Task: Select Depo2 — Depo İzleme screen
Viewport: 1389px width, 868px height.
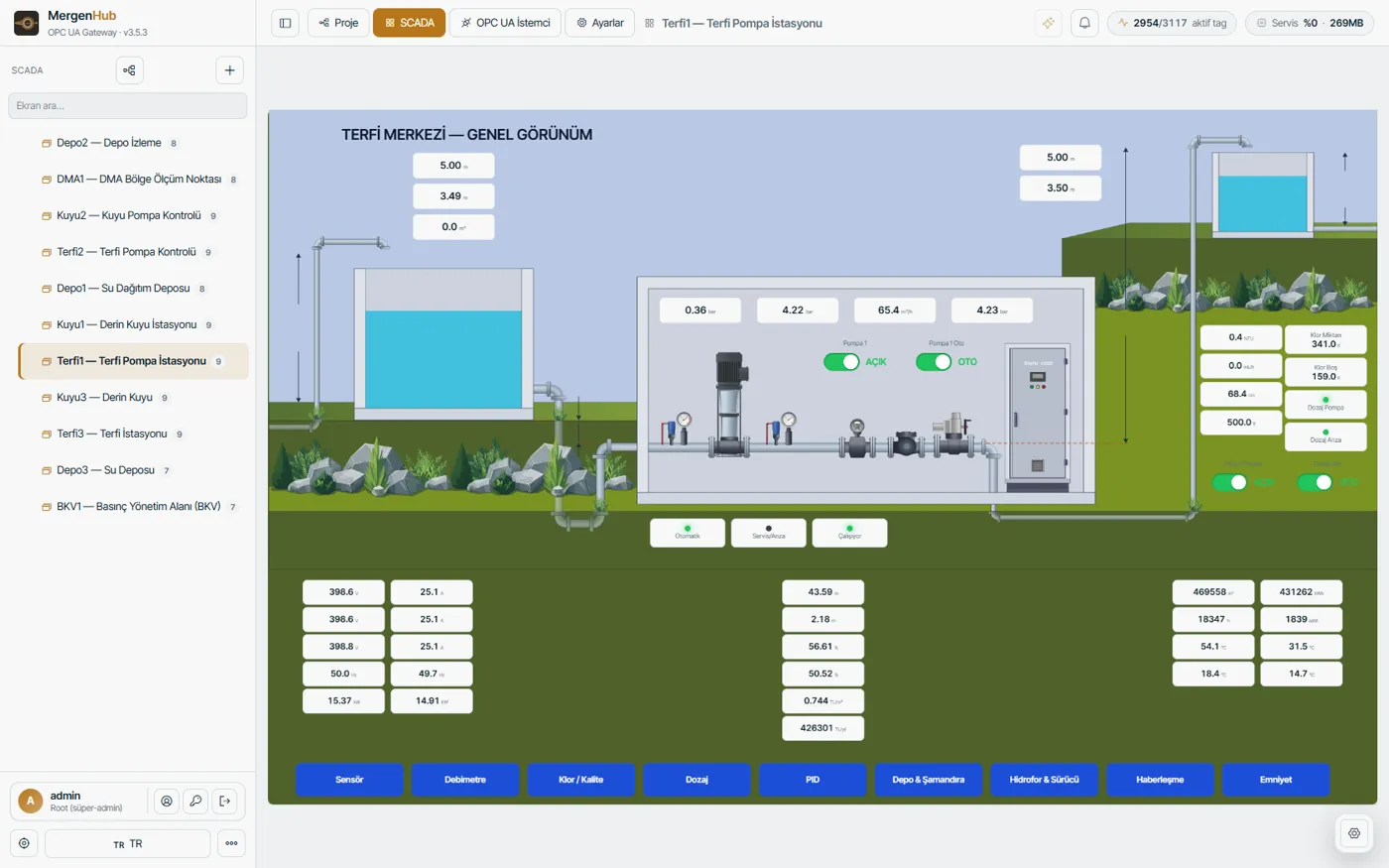Action: [x=133, y=143]
